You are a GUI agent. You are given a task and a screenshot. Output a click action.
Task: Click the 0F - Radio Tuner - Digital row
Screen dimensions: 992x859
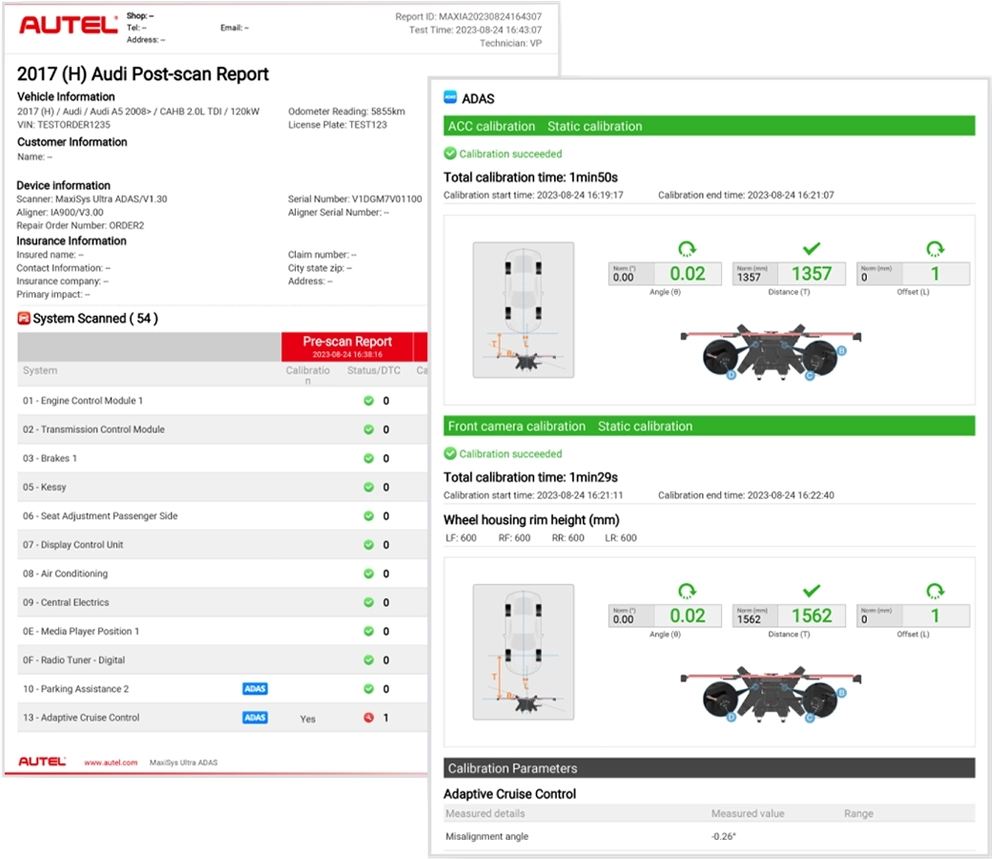tap(223, 660)
